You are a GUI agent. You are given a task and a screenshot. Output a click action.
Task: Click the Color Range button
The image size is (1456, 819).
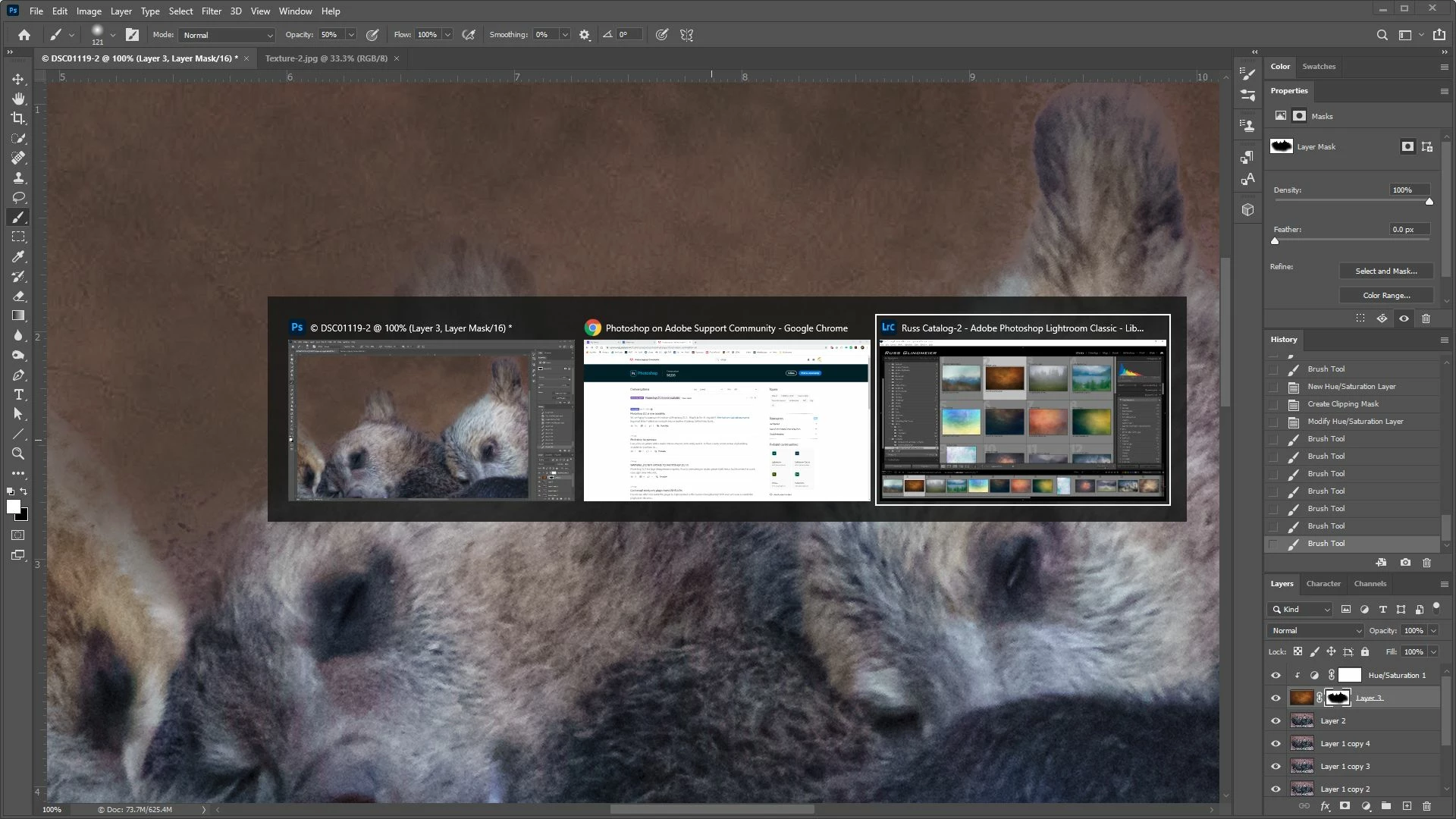click(1385, 296)
